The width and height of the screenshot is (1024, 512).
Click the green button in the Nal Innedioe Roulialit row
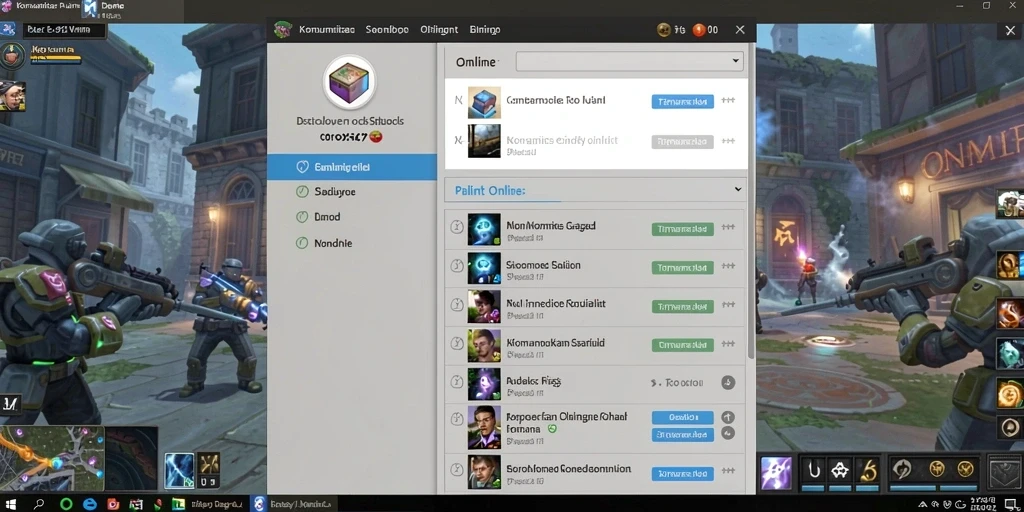(x=682, y=306)
